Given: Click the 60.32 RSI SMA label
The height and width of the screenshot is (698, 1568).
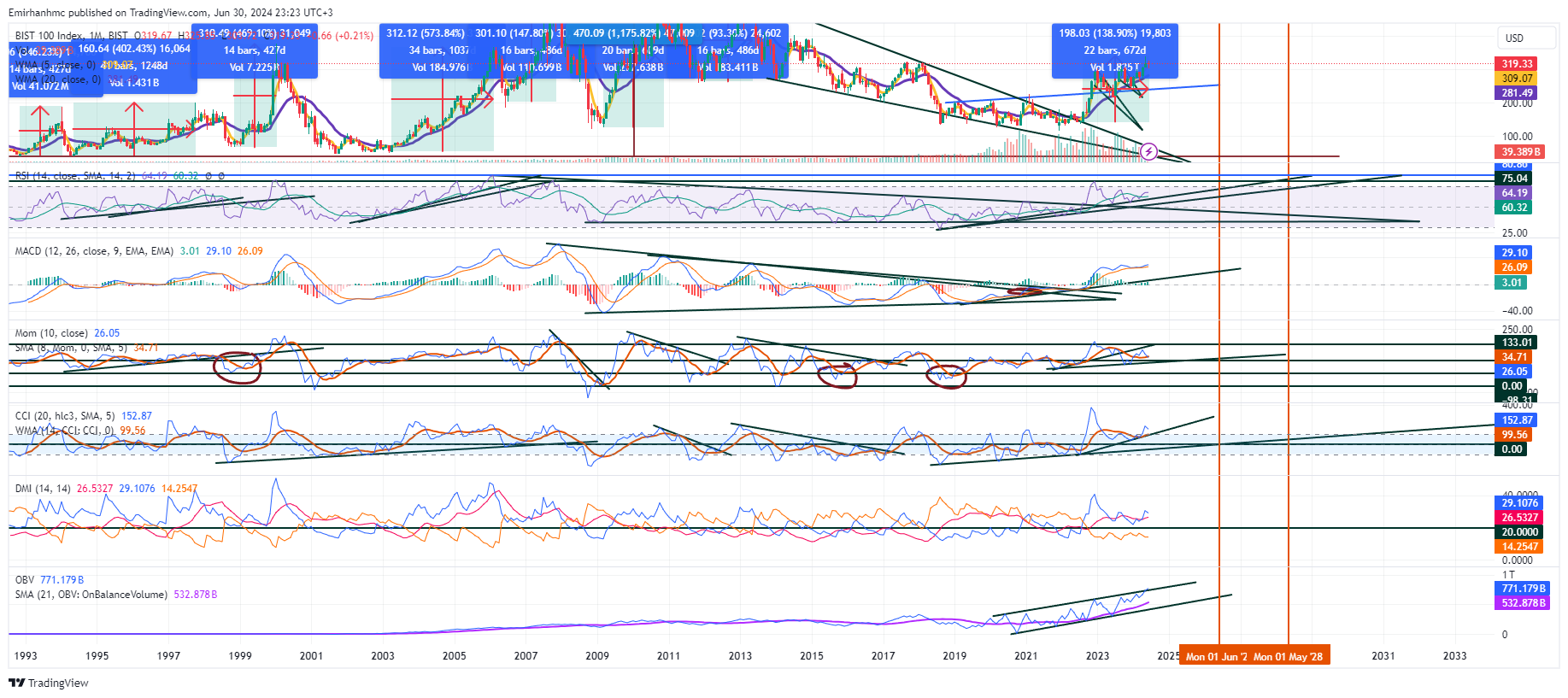Looking at the screenshot, I should pyautogui.click(x=1515, y=208).
